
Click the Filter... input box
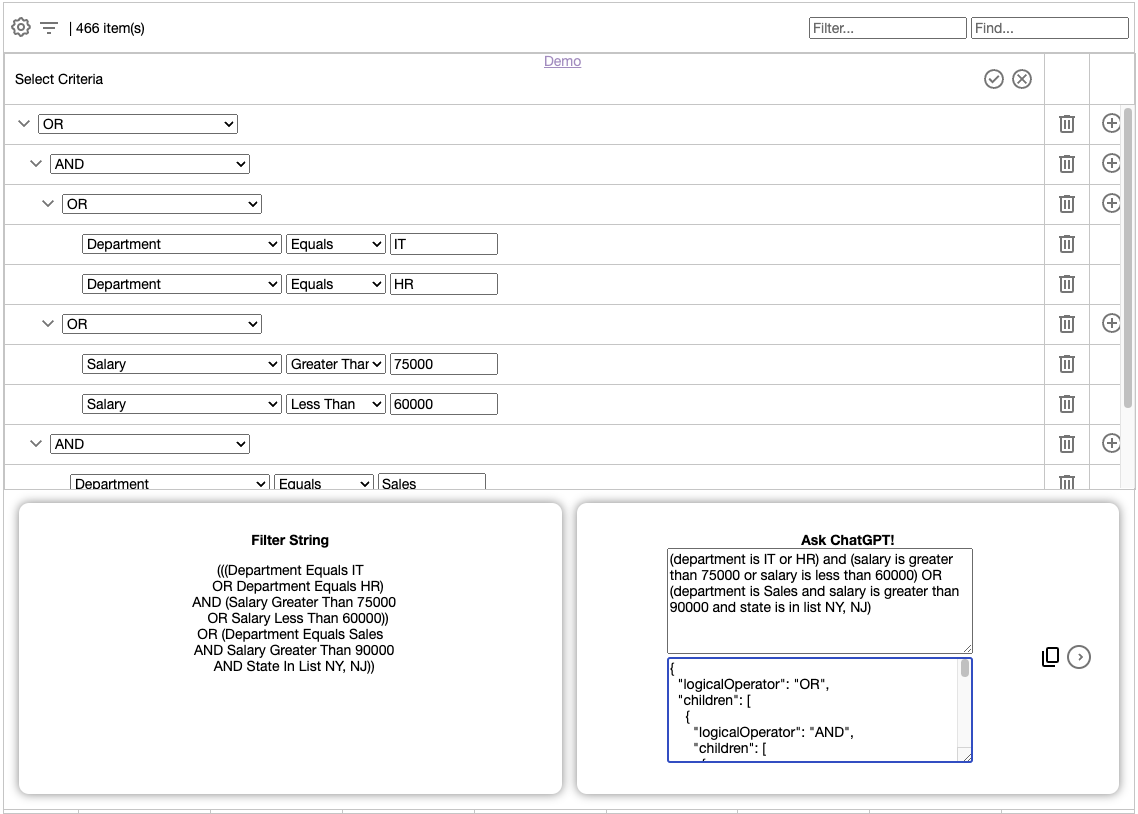click(x=888, y=28)
